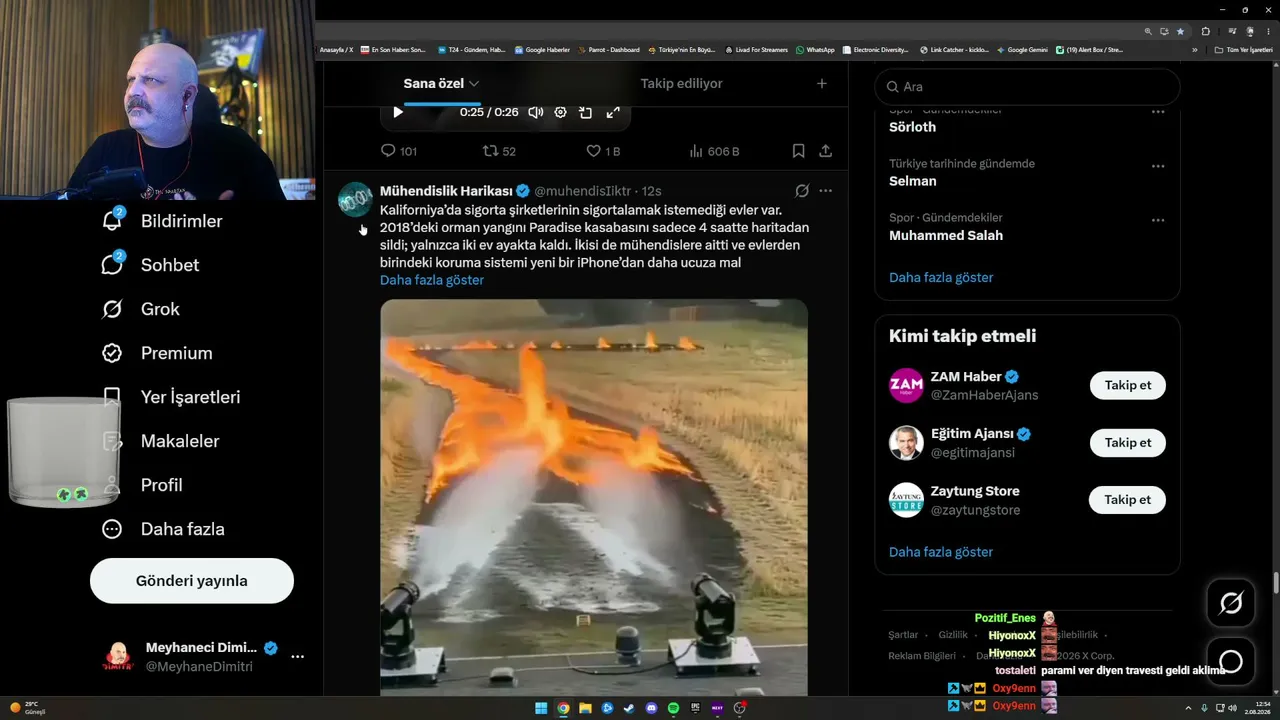Expand the video to fullscreen
The width and height of the screenshot is (1280, 720).
[613, 112]
